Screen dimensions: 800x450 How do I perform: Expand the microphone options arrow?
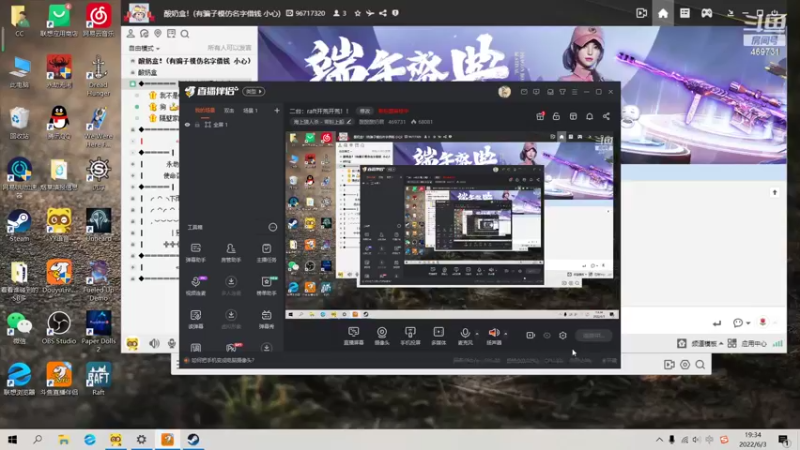[x=477, y=334]
